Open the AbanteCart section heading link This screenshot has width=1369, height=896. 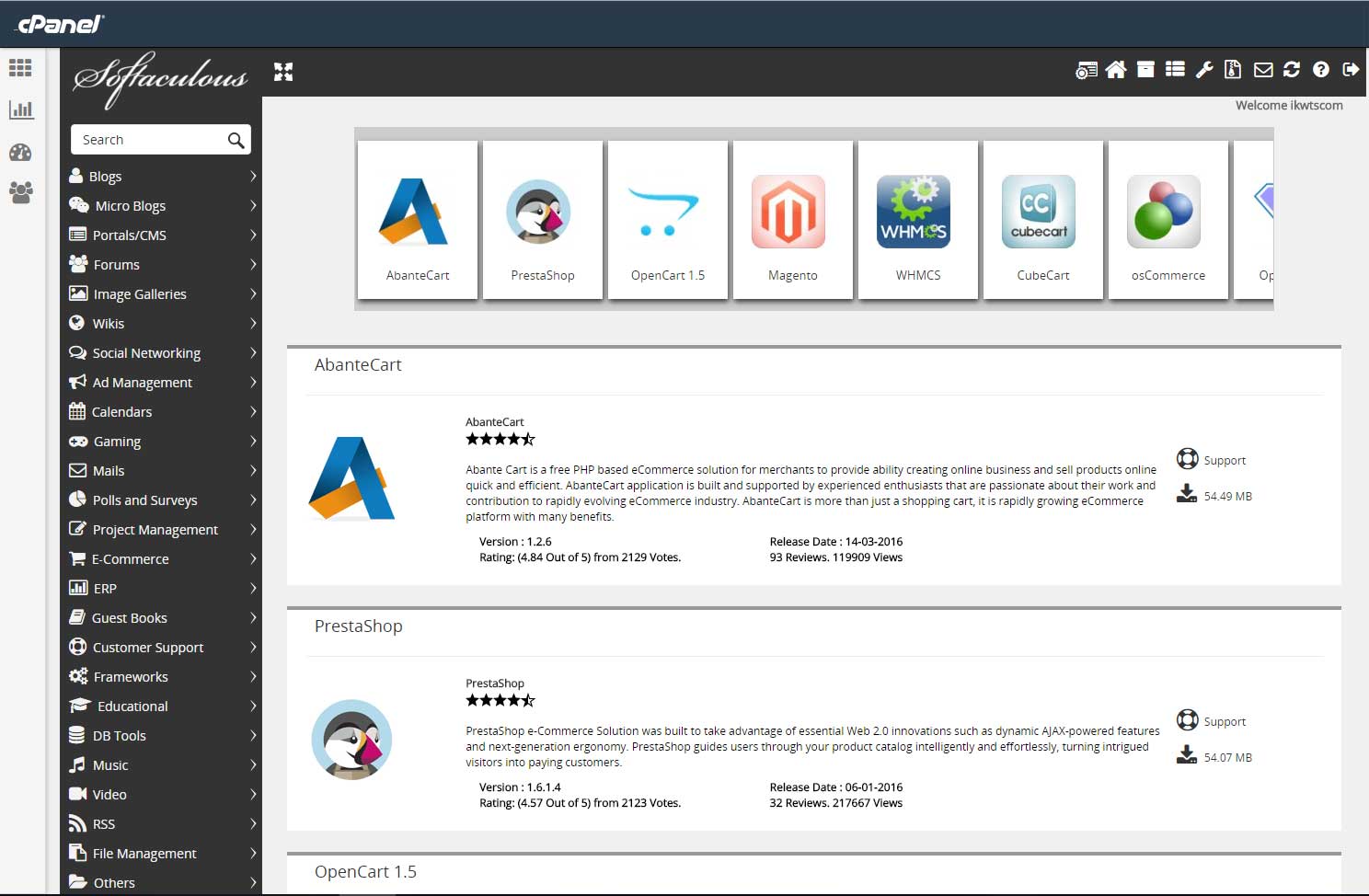(358, 365)
